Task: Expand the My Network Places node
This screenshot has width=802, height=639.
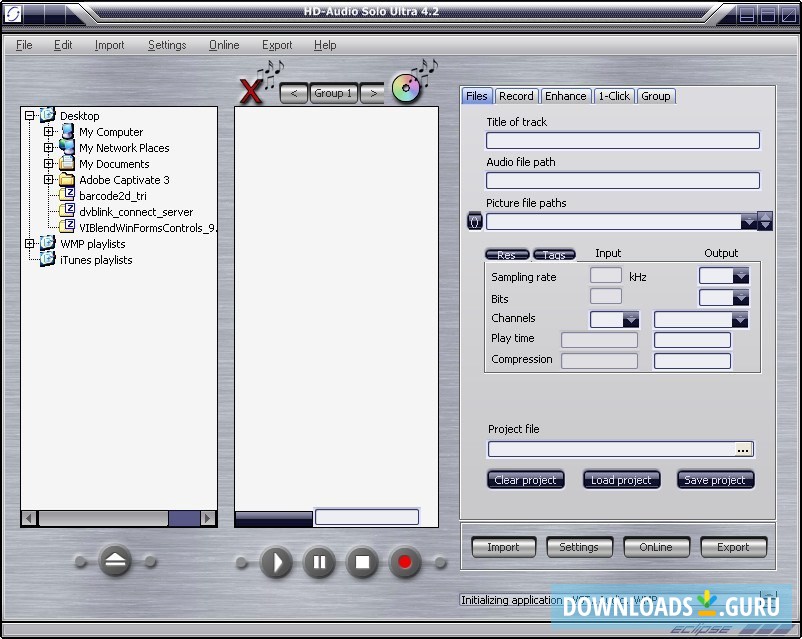Action: pos(49,147)
